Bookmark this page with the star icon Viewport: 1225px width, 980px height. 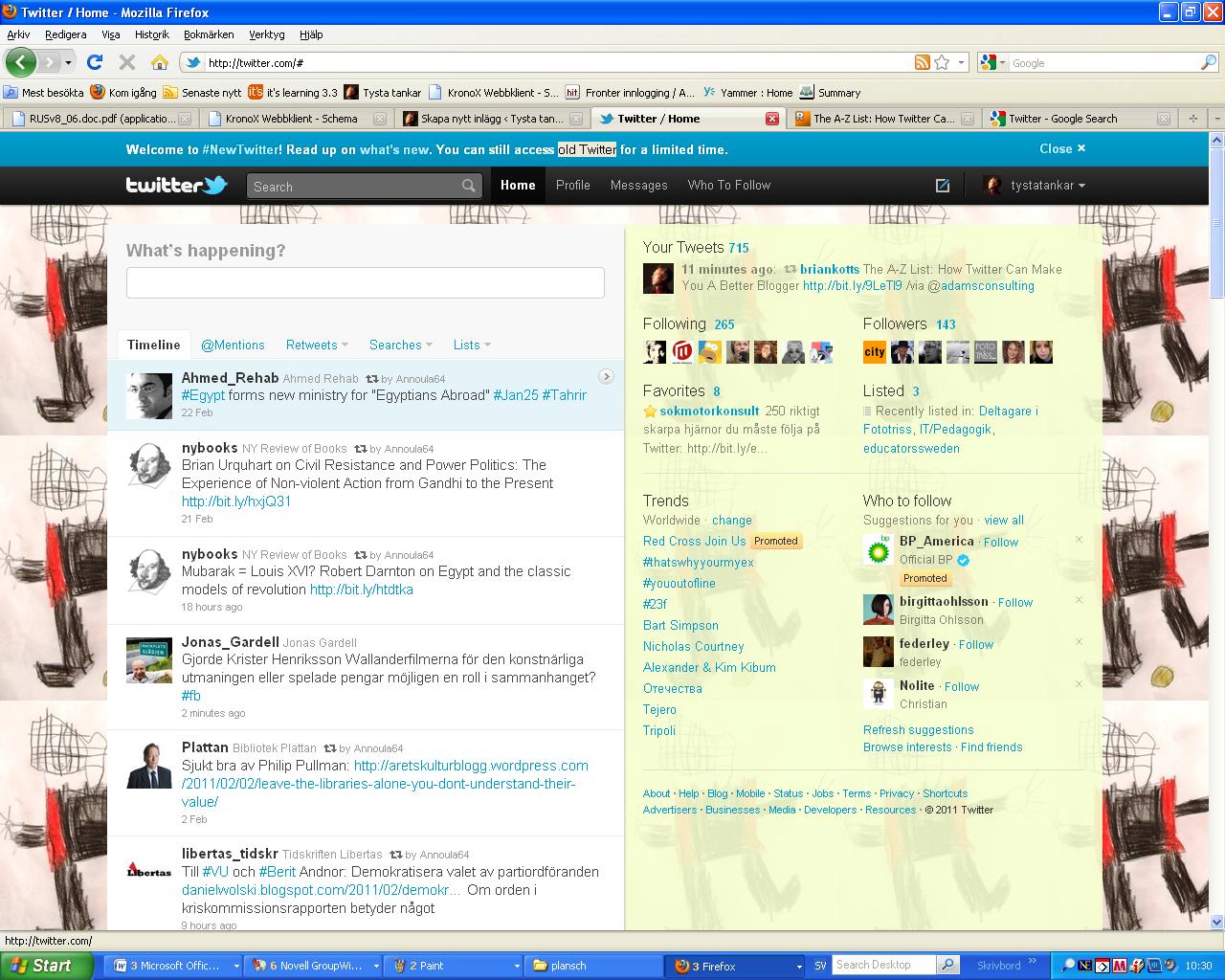pos(943,62)
